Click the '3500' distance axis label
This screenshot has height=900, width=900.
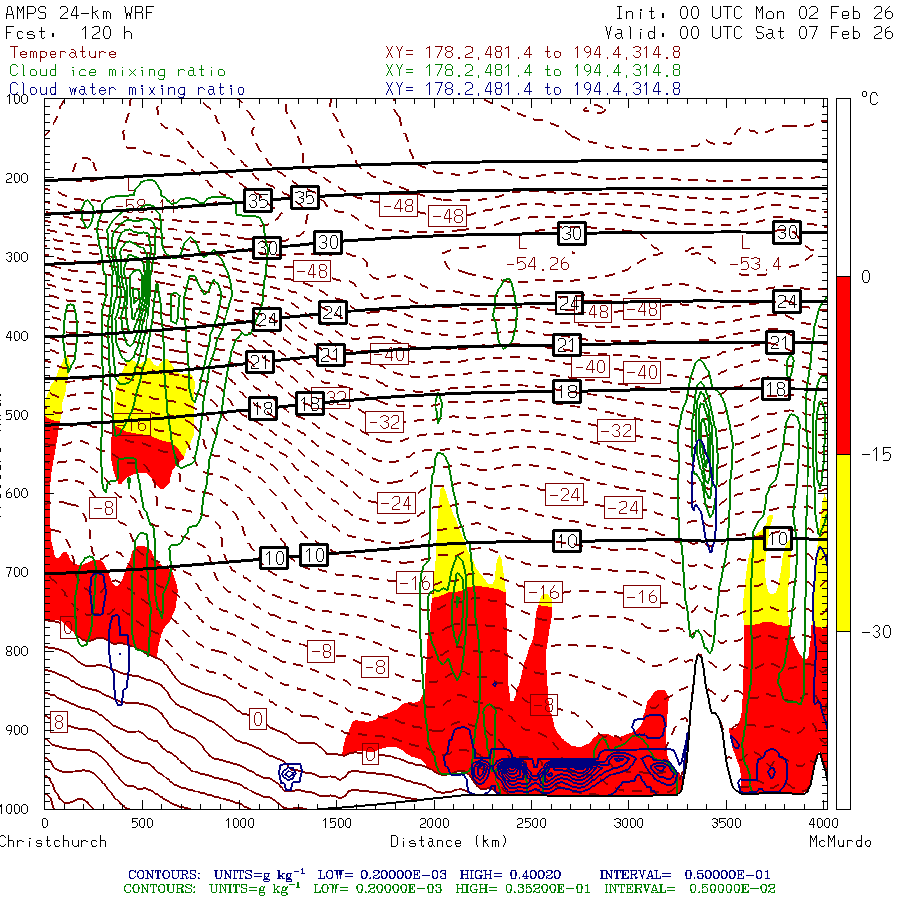point(726,823)
